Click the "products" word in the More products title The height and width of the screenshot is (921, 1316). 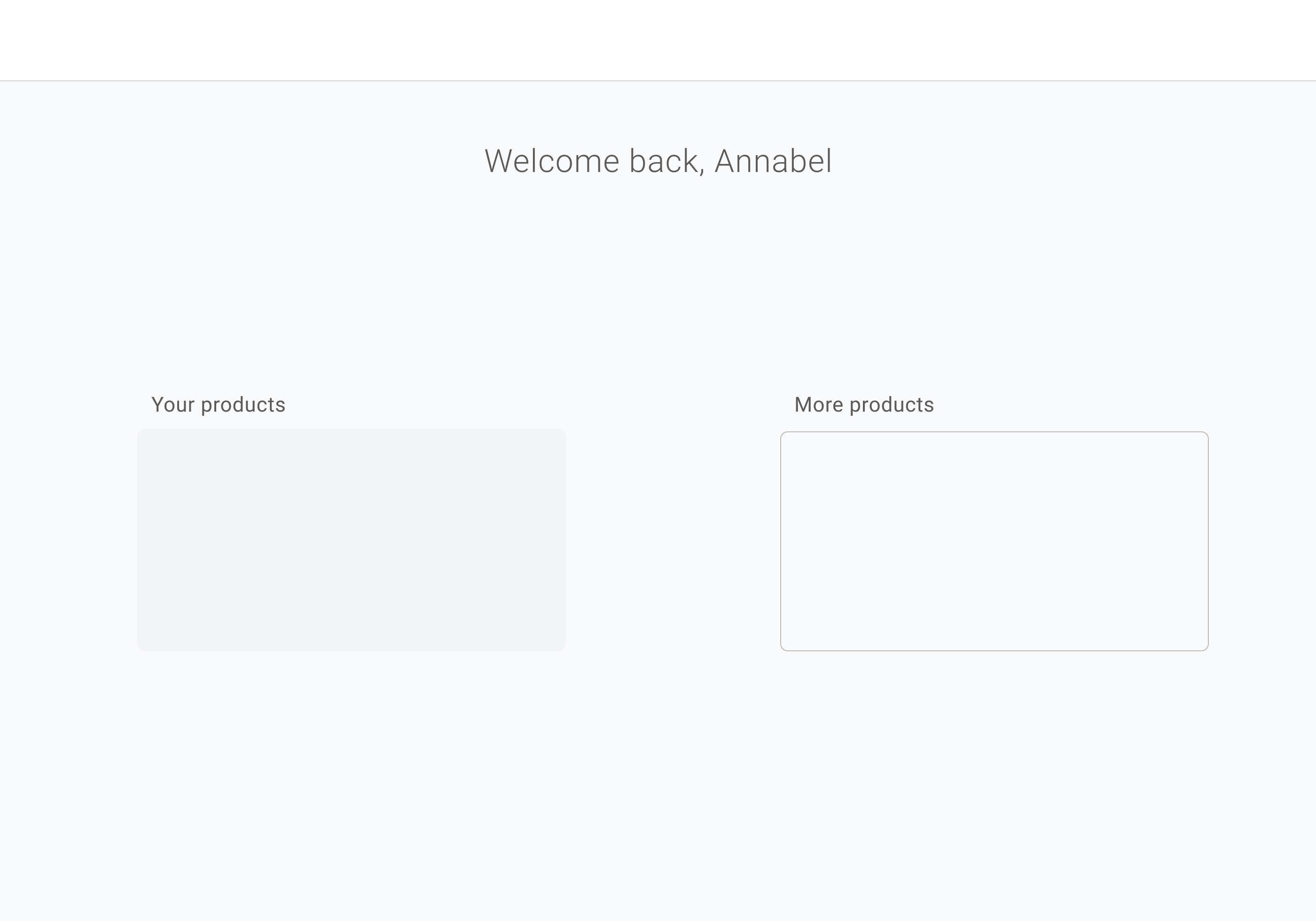pos(891,405)
